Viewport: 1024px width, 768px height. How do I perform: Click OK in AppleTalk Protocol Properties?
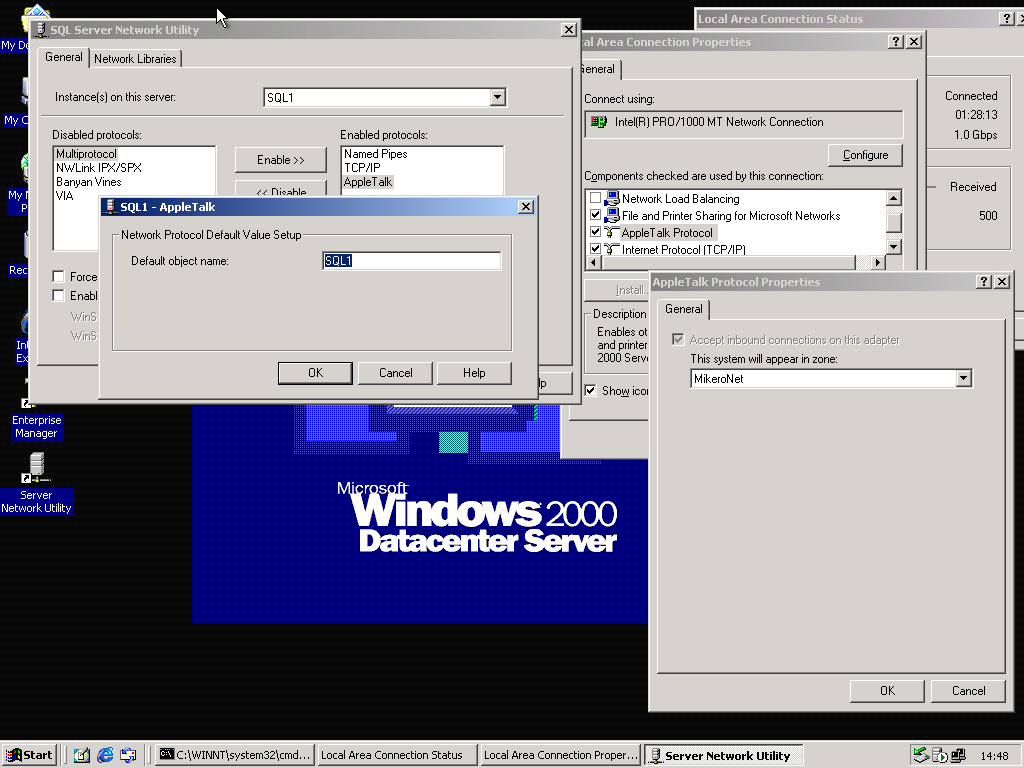coord(888,691)
